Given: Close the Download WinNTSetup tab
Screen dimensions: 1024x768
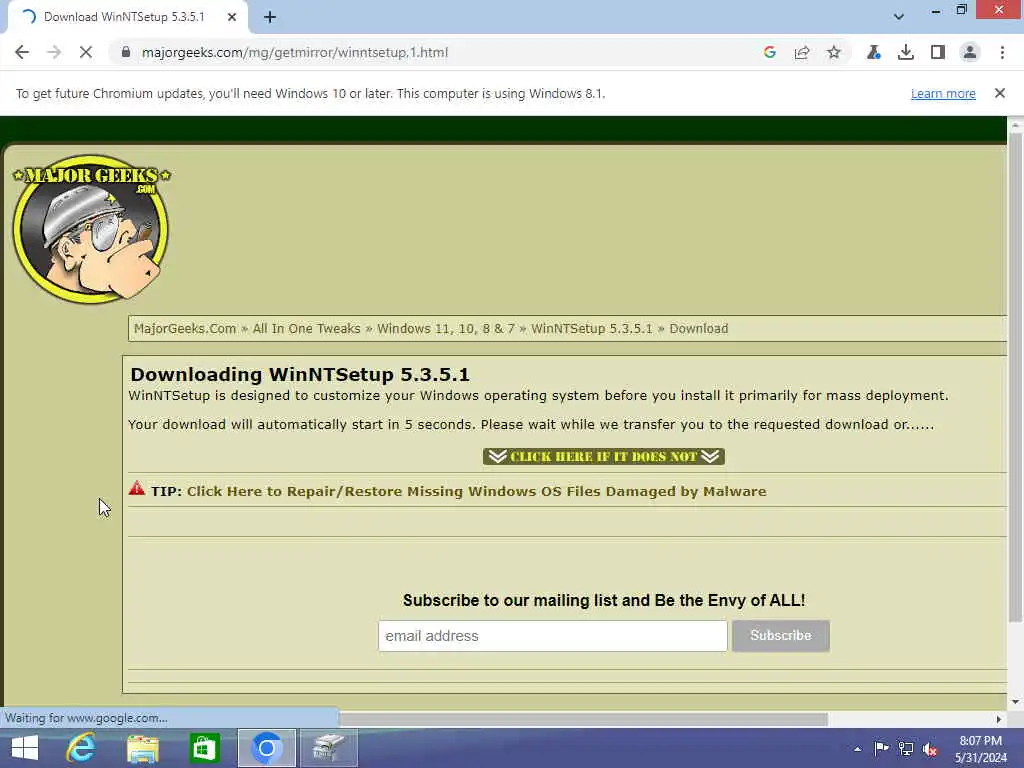Looking at the screenshot, I should click(232, 17).
